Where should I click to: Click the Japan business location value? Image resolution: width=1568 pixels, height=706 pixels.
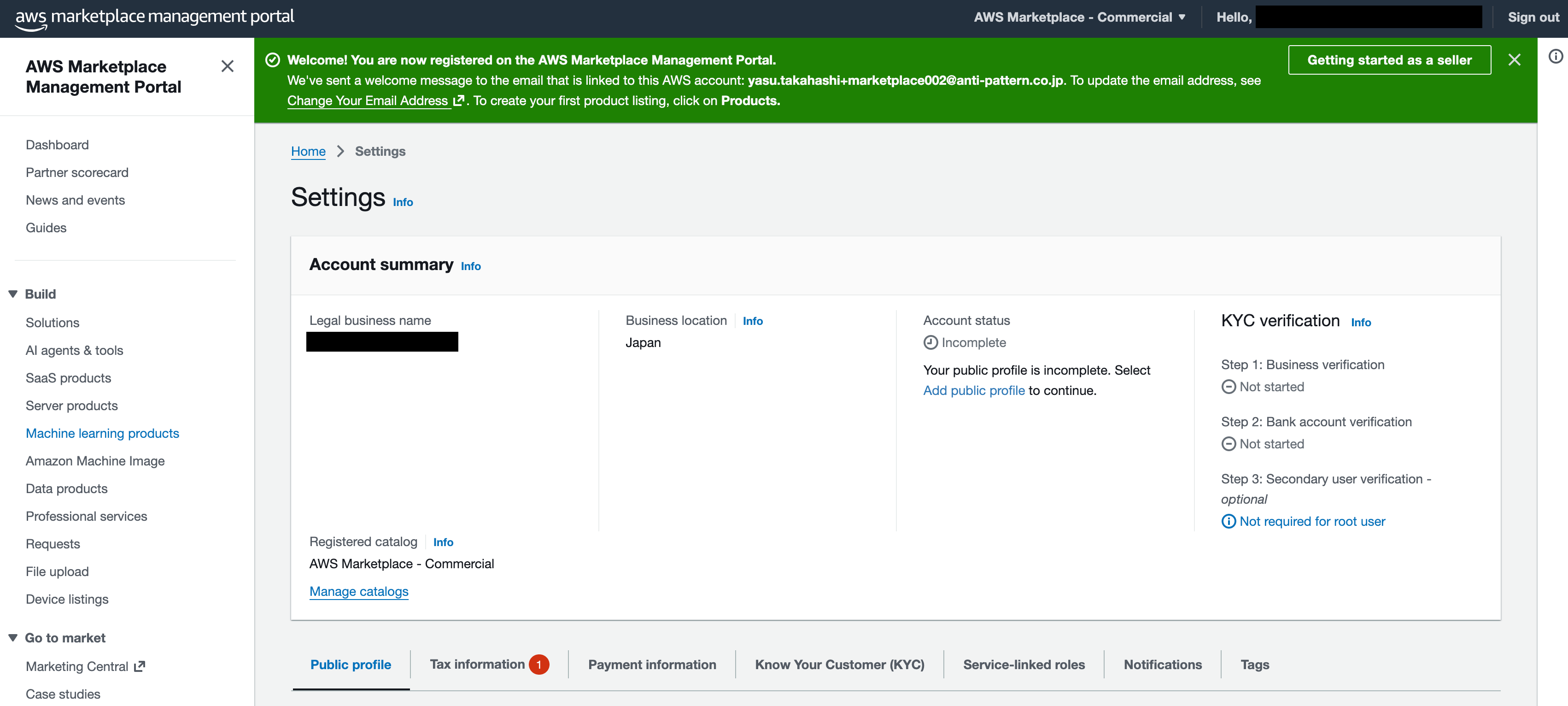643,342
